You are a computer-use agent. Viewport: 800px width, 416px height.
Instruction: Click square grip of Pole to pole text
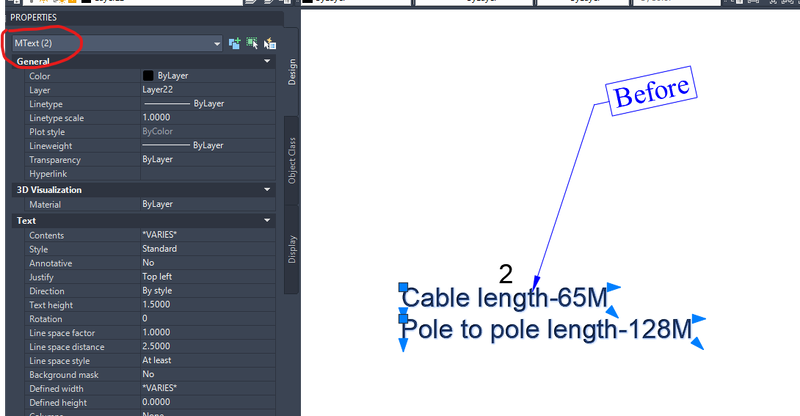(403, 319)
